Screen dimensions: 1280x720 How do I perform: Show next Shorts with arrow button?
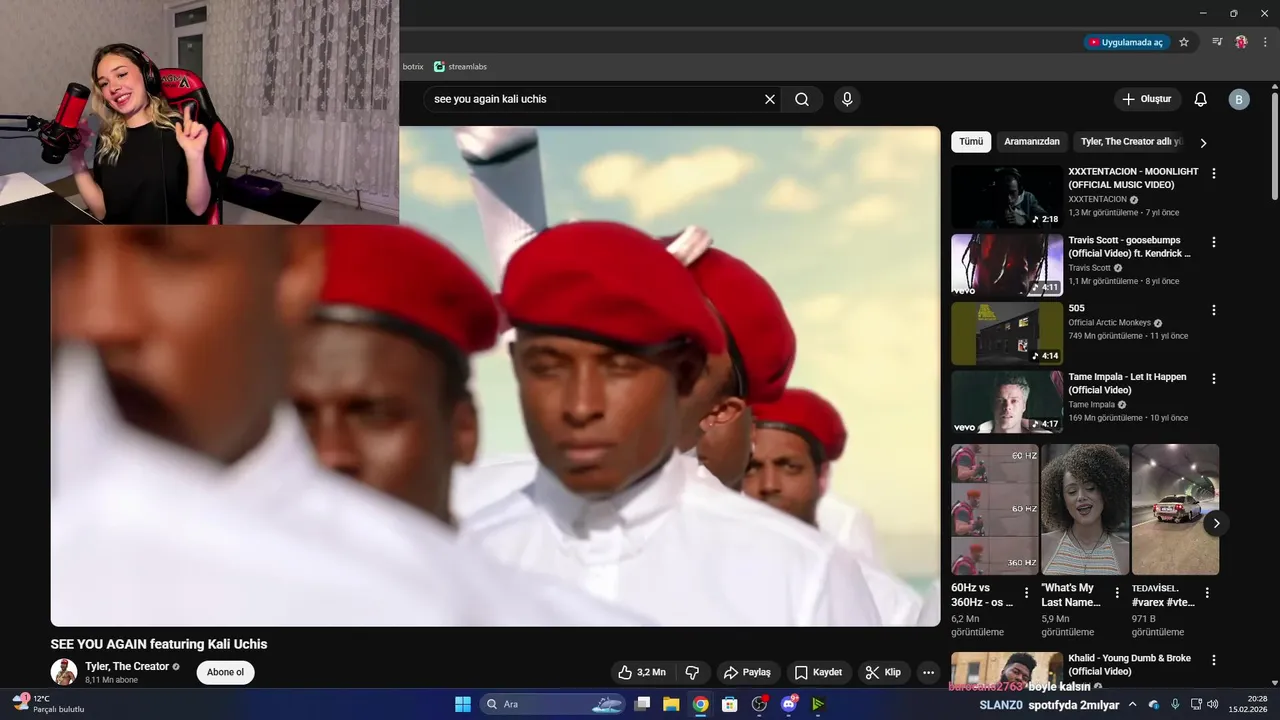[1216, 523]
